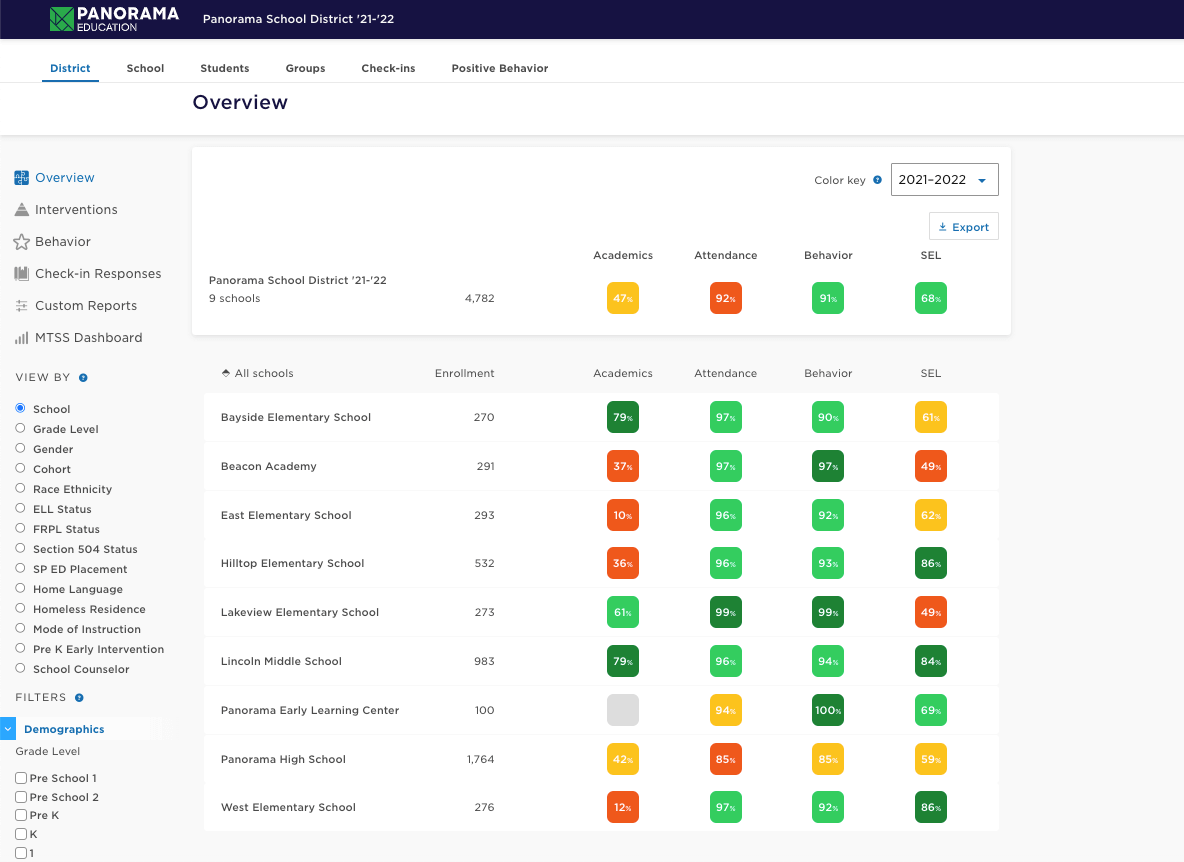Open the Students tab
This screenshot has height=862, width=1184.
pos(224,68)
